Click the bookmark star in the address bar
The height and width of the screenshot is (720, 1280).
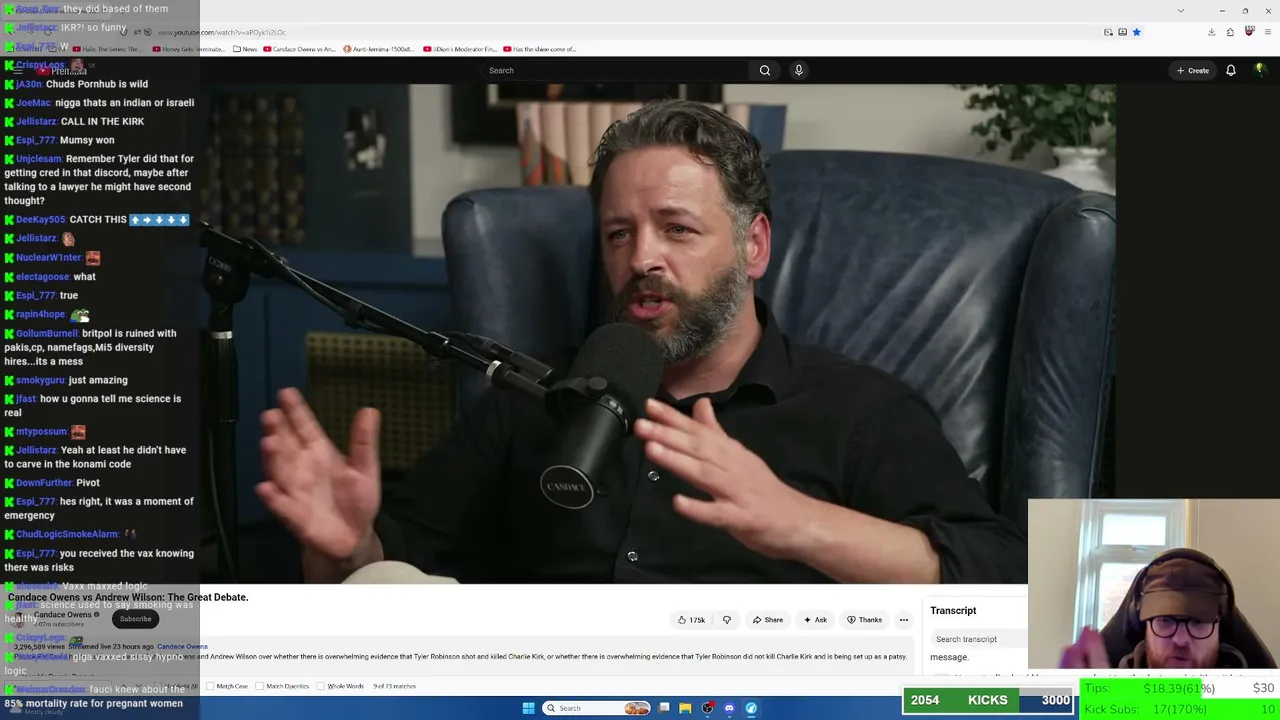tap(1137, 32)
